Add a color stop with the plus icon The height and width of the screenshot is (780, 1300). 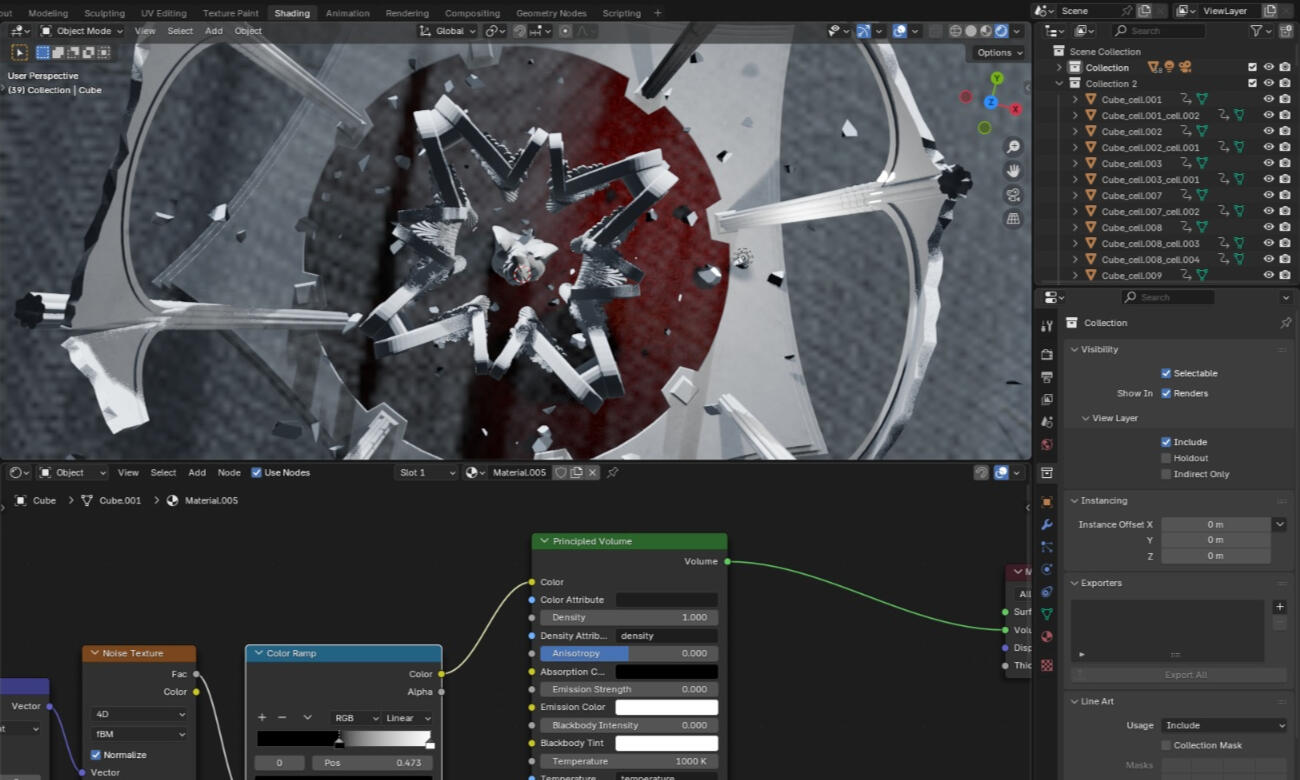click(x=262, y=717)
